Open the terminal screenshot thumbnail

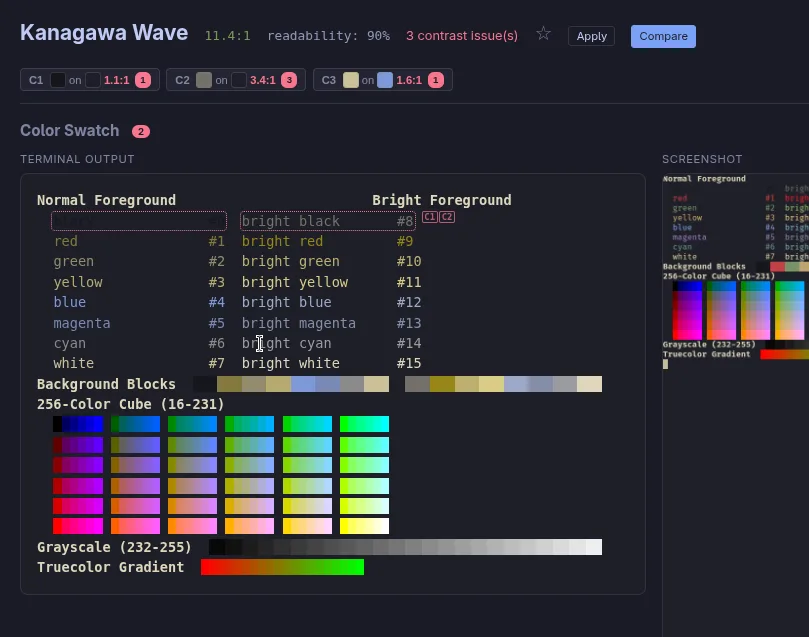click(735, 270)
